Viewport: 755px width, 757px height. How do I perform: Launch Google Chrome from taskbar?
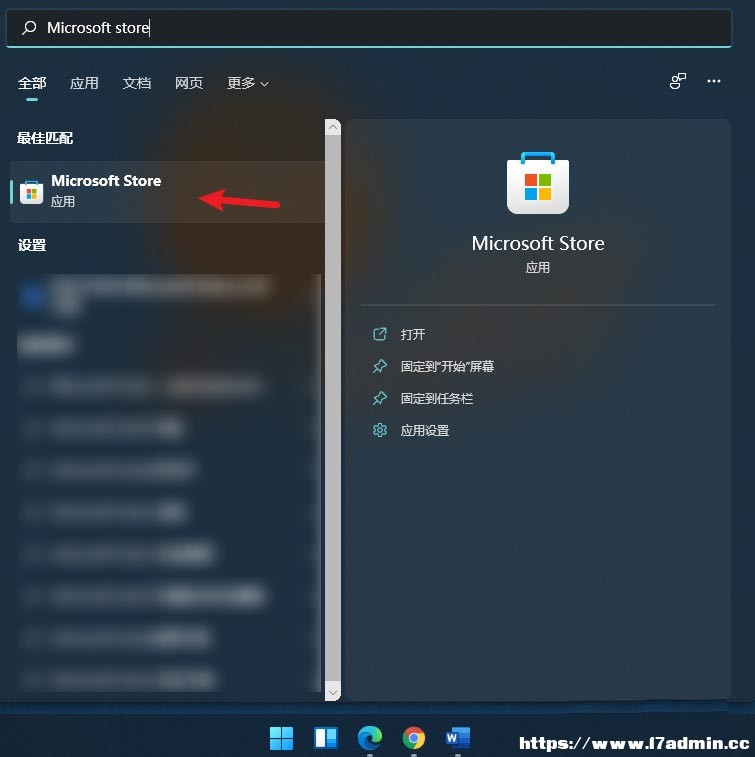pyautogui.click(x=414, y=738)
